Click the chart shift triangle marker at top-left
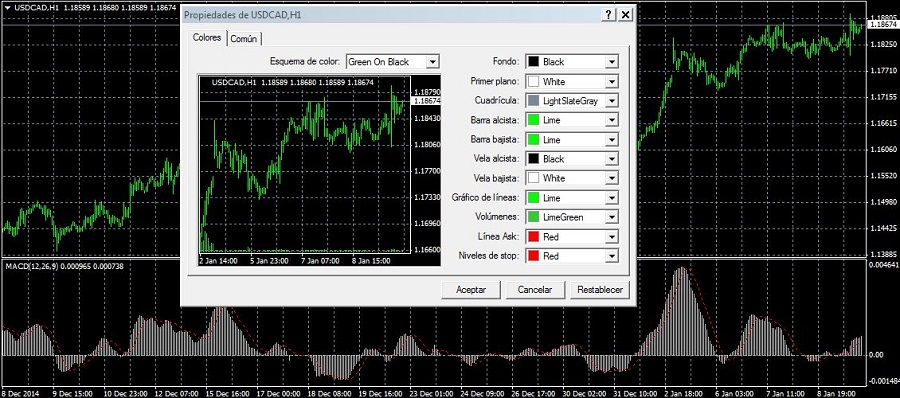The width and height of the screenshot is (900, 398). 6,8
